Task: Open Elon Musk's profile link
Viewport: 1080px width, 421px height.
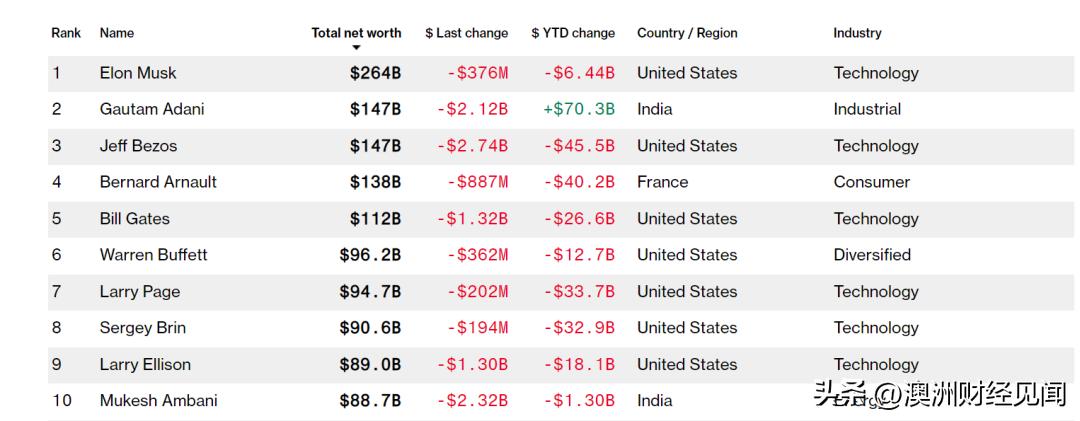Action: pos(138,73)
